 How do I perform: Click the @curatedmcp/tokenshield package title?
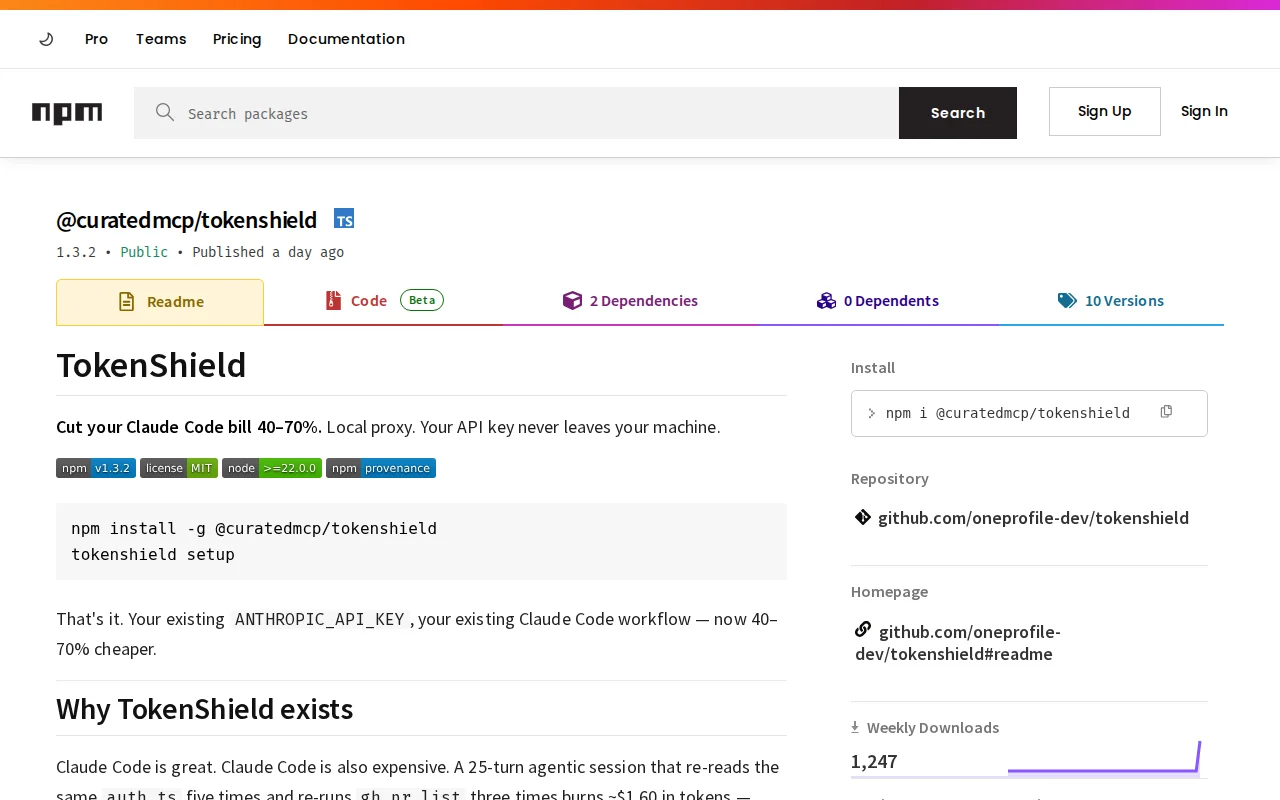pos(187,220)
